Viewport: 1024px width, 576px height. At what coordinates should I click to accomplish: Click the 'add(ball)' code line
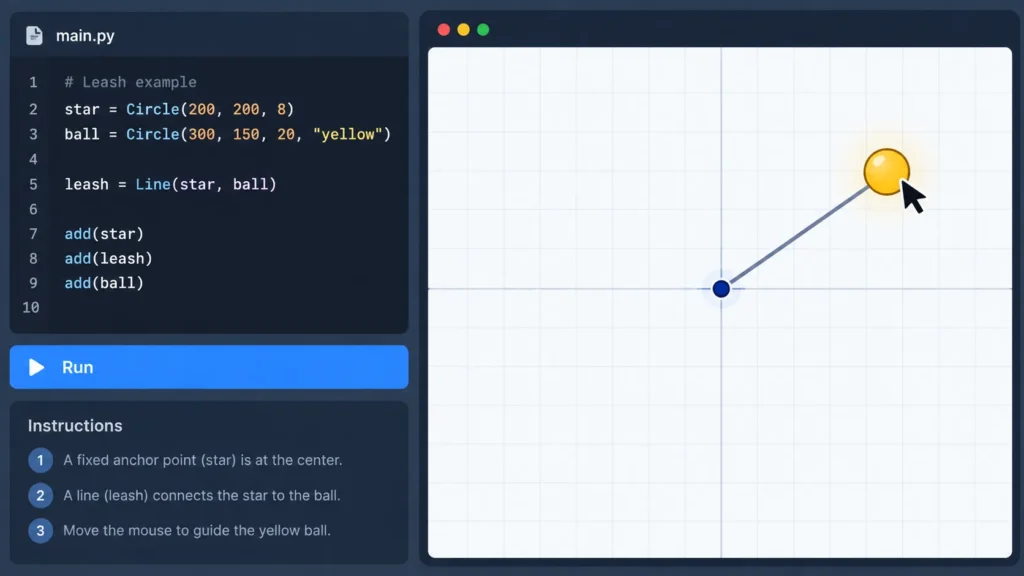[104, 283]
